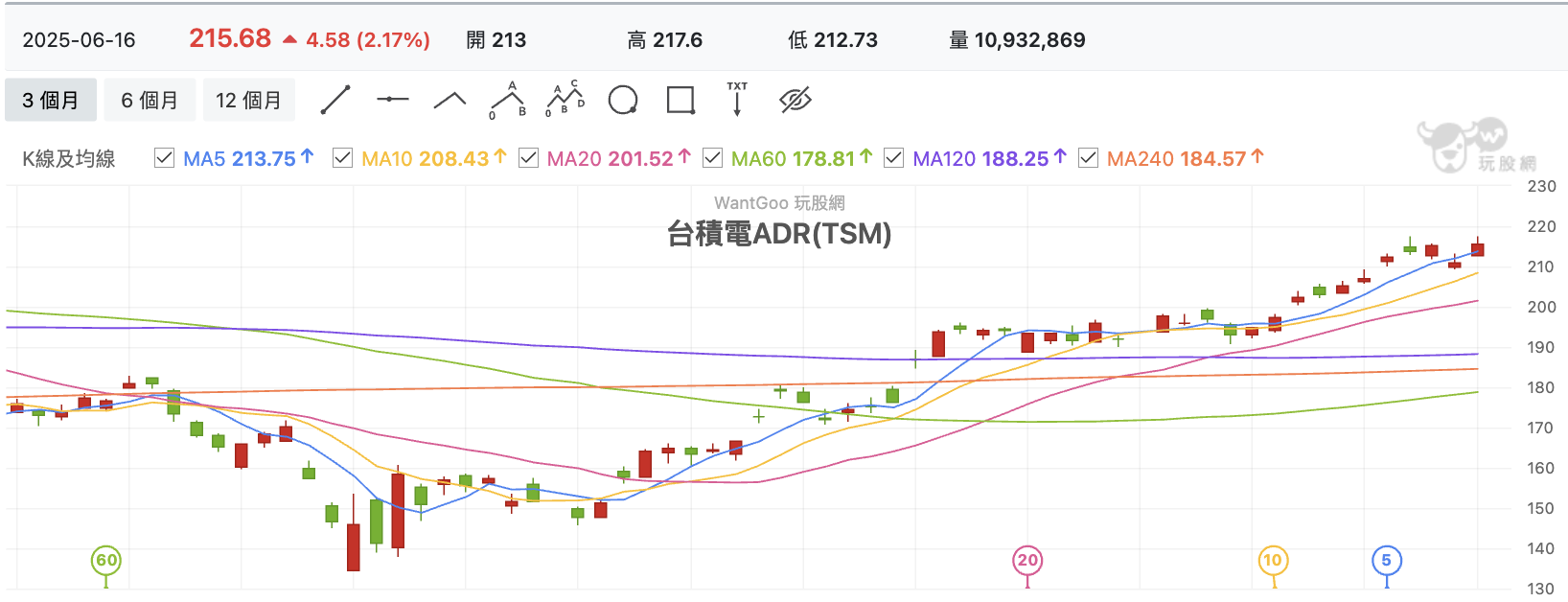Toggle hide drawings eye icon
This screenshot has width=1568, height=602.
796,100
